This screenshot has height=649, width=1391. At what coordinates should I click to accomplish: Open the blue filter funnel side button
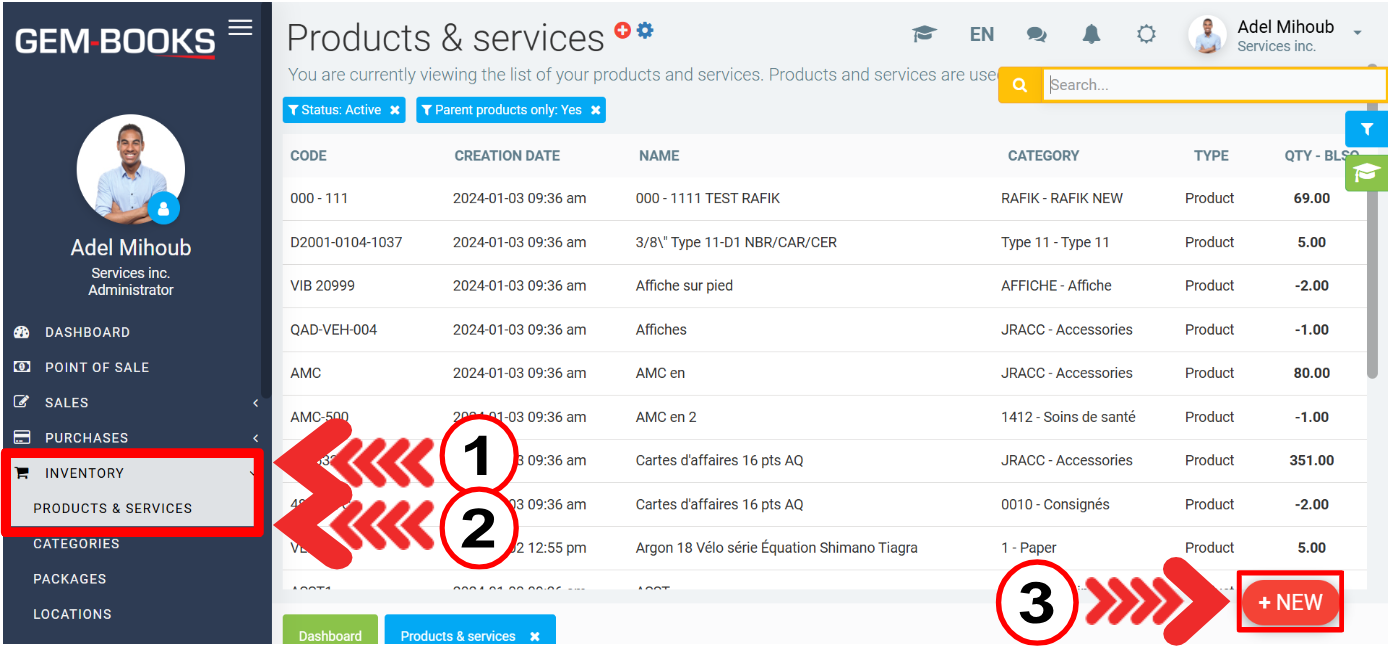1366,129
